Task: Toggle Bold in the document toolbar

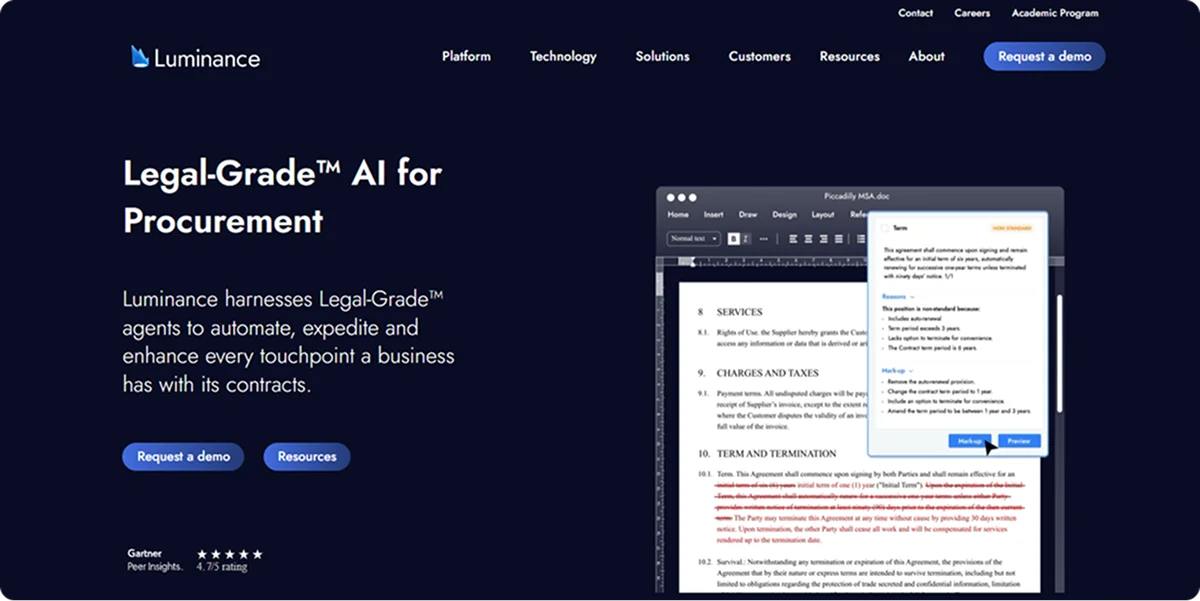Action: [733, 239]
